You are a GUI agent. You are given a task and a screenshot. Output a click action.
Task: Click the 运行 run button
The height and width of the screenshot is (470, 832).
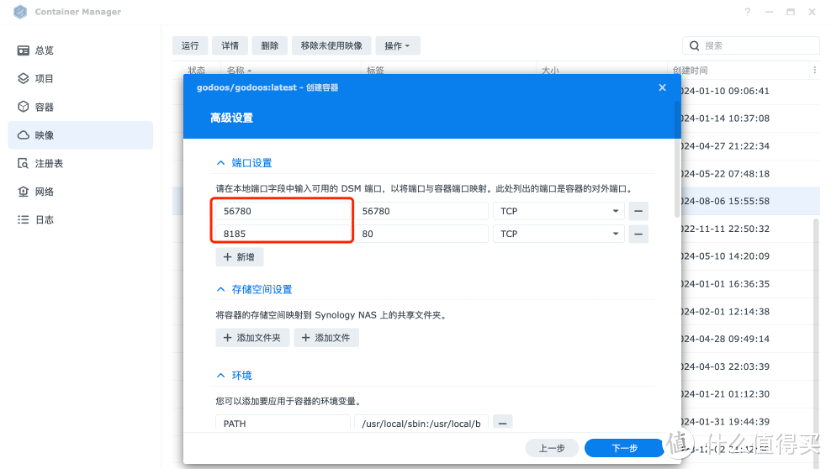point(190,46)
